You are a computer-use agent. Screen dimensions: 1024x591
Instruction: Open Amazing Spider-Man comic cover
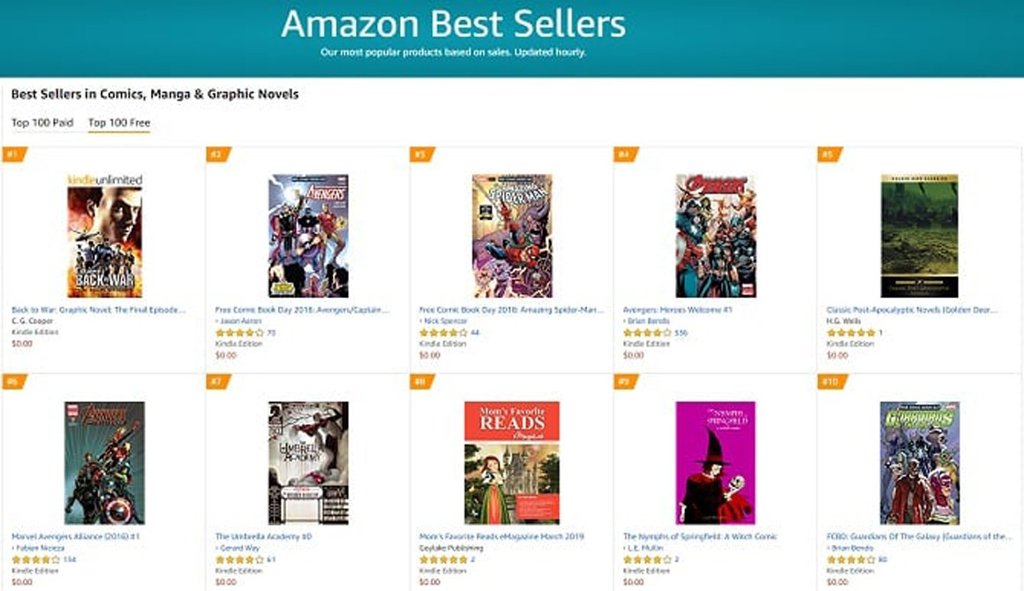pyautogui.click(x=511, y=236)
